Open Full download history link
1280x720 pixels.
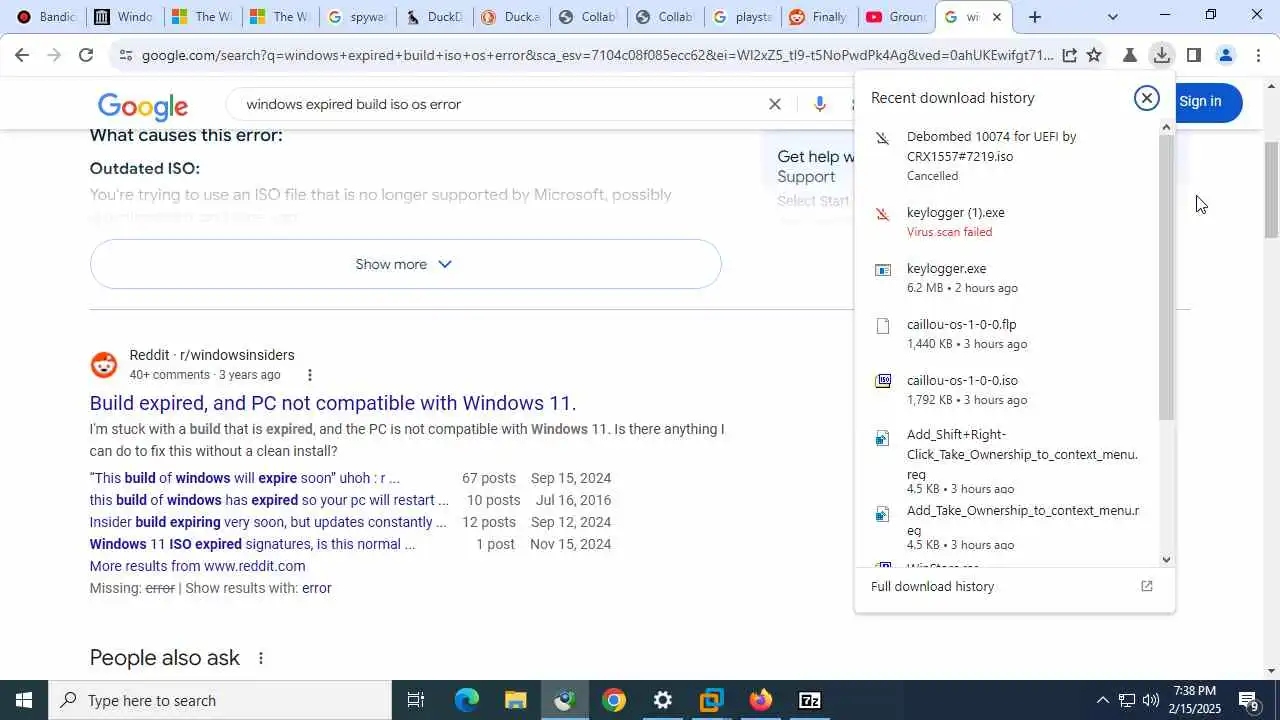coord(932,587)
